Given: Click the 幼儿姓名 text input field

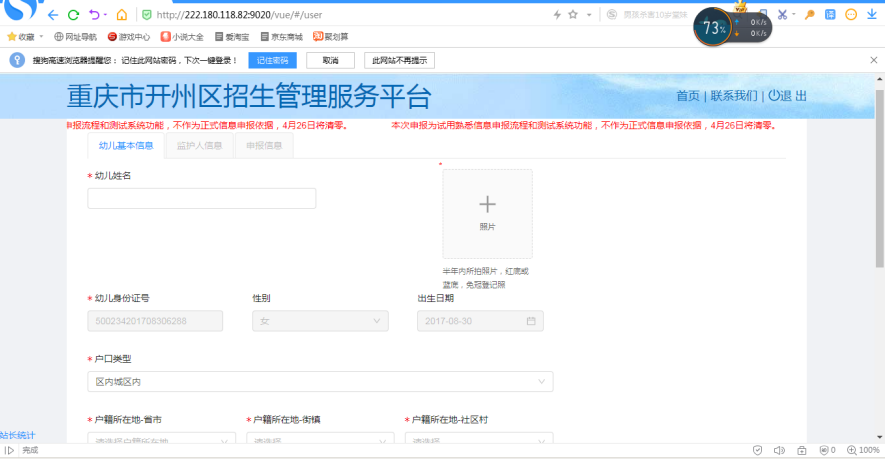Looking at the screenshot, I should click(x=202, y=198).
